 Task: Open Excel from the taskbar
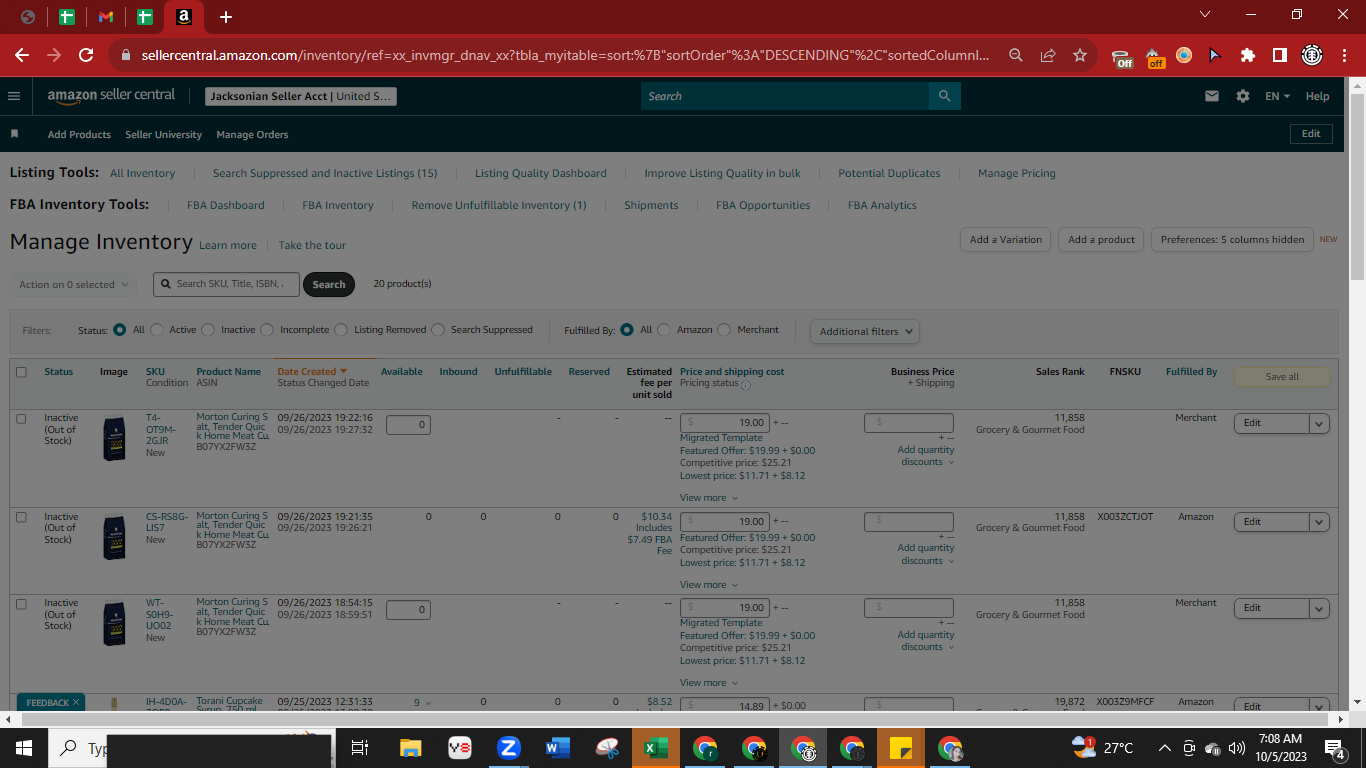655,748
